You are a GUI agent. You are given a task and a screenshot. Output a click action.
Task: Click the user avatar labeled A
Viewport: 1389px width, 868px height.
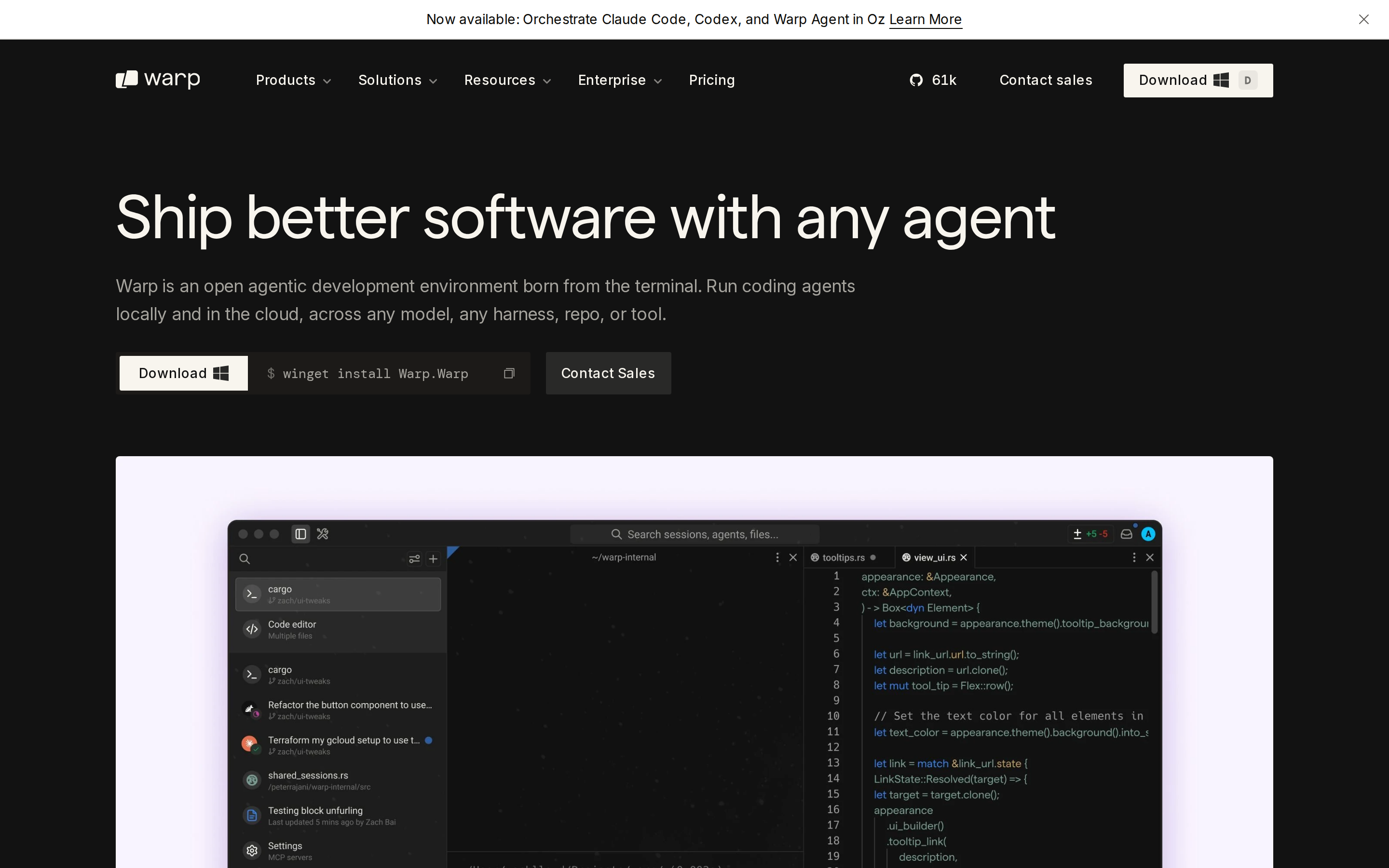[1148, 534]
